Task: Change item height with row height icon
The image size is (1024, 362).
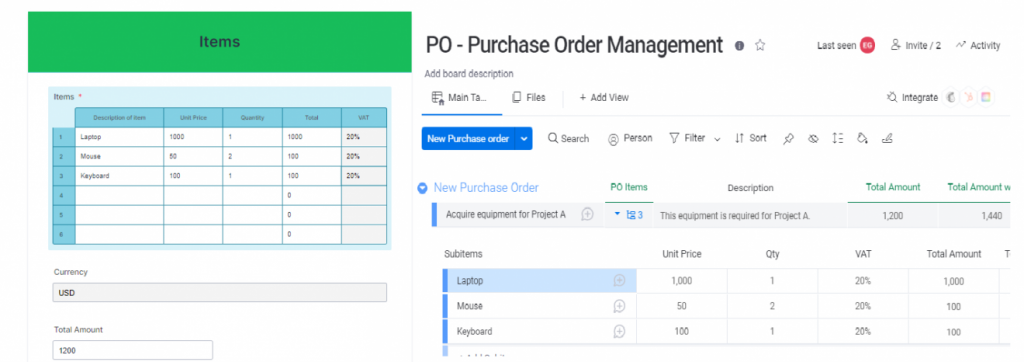Action: click(x=837, y=139)
